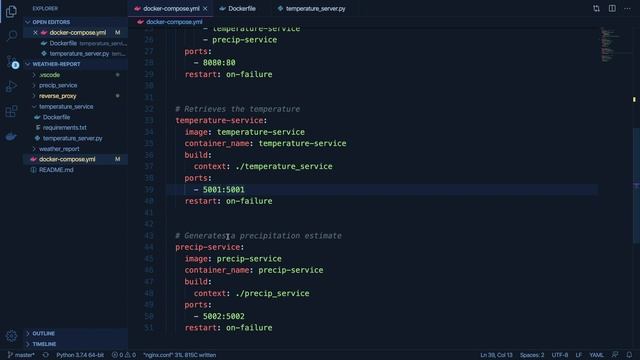The width and height of the screenshot is (640, 360).
Task: Synchronize changes from the status bar
Action: pyautogui.click(x=46, y=355)
